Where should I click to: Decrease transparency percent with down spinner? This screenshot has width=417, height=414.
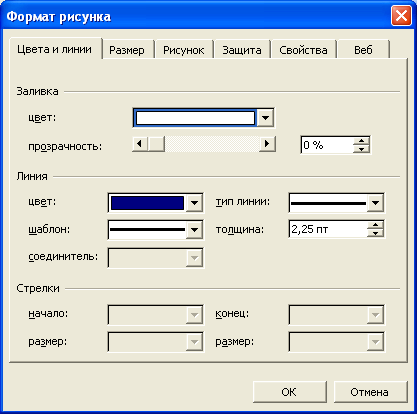(x=361, y=149)
